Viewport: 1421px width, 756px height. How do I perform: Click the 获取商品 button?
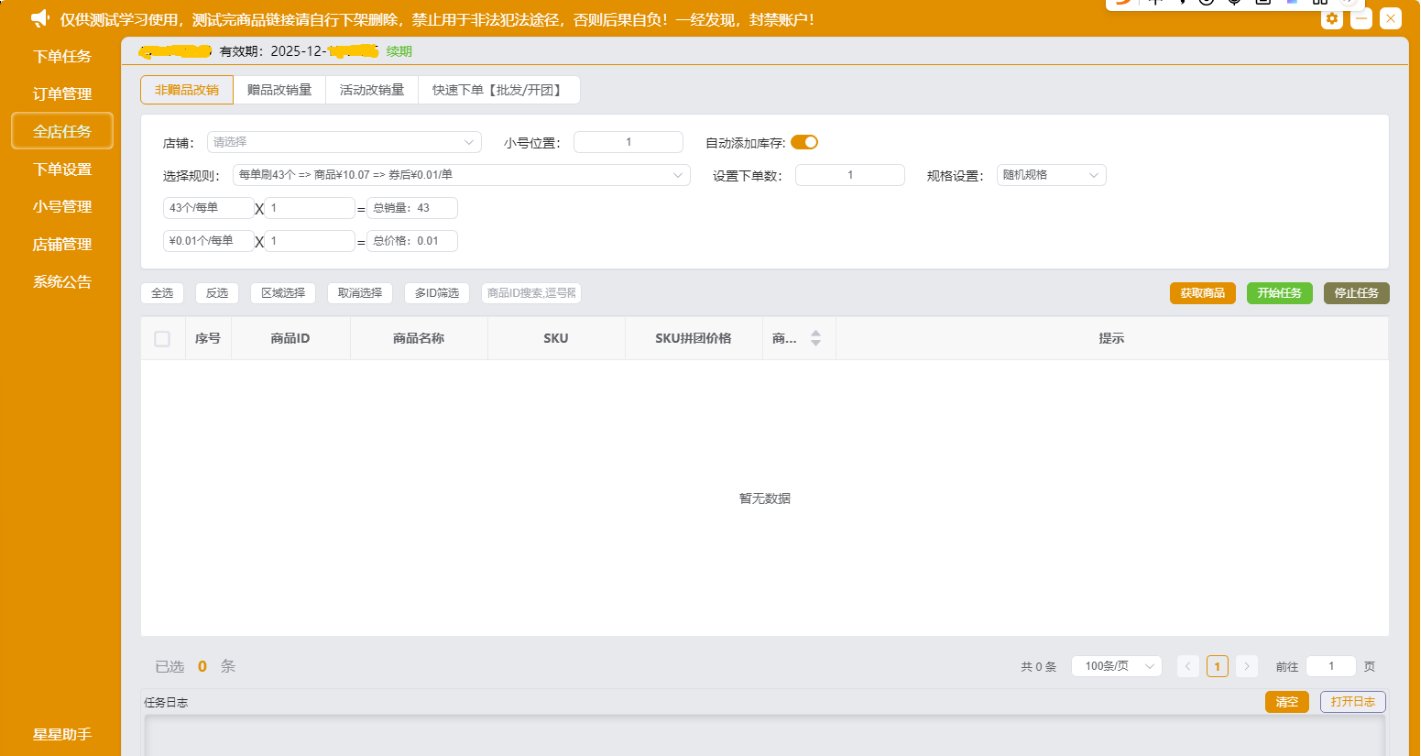[x=1202, y=293]
